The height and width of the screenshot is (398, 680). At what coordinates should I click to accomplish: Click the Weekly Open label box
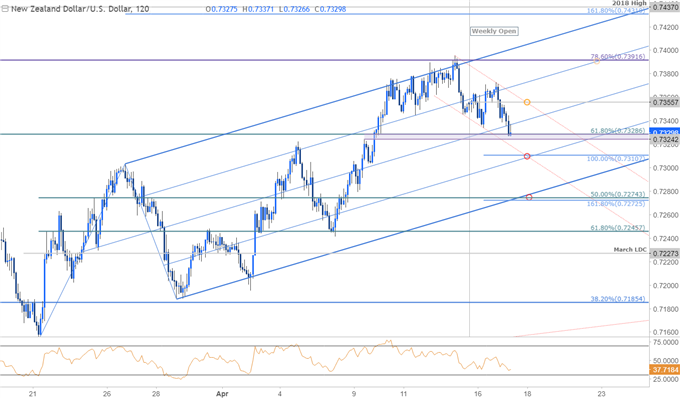[x=494, y=31]
